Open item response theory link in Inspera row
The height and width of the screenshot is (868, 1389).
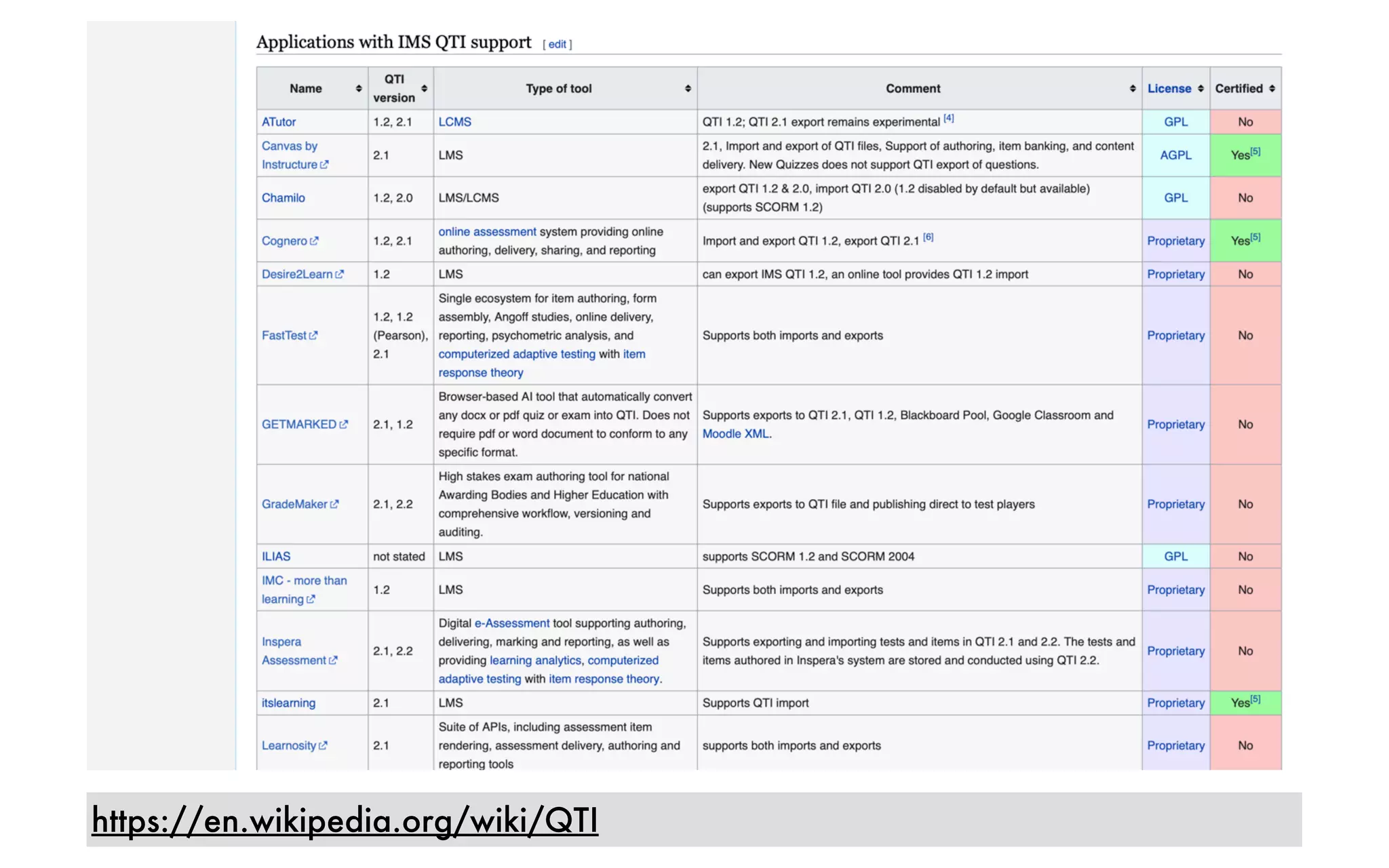coord(604,679)
